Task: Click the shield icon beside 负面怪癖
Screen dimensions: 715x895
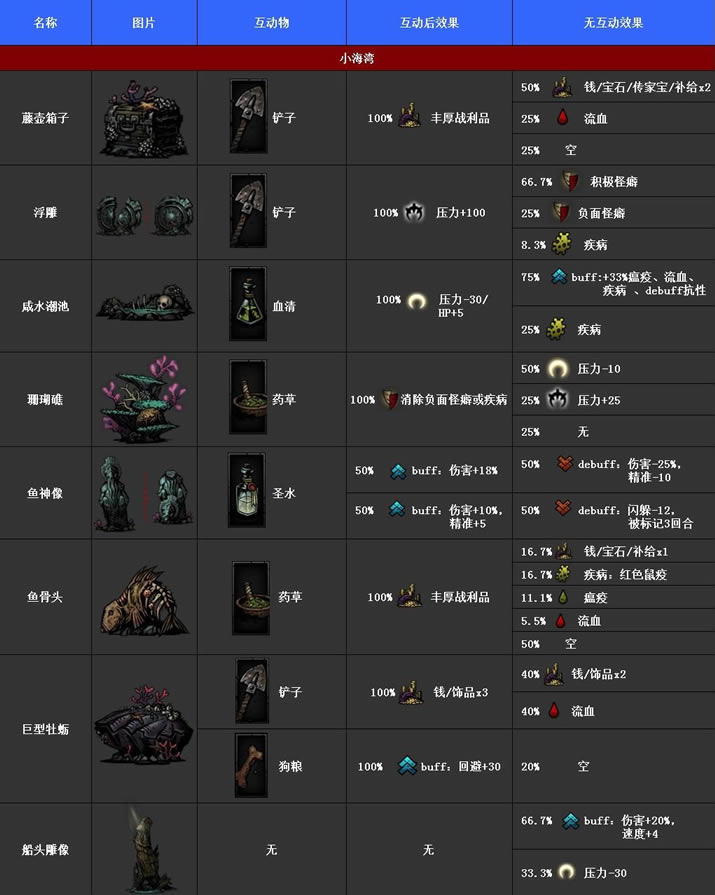Action: [x=562, y=212]
